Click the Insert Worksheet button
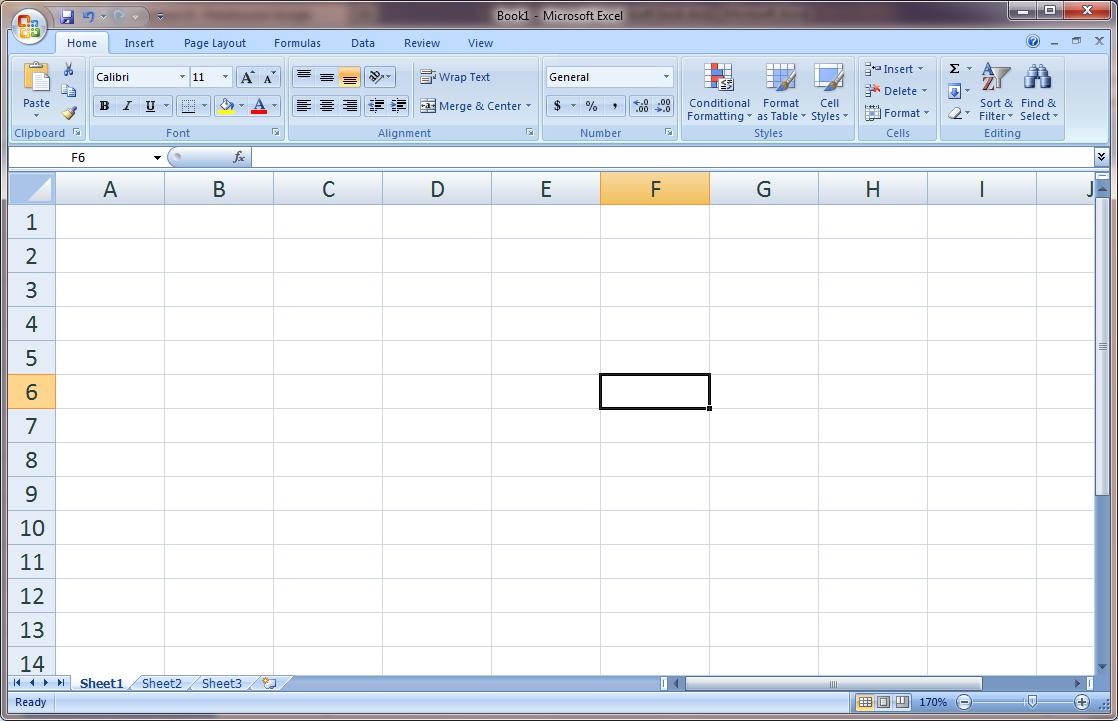The height and width of the screenshot is (721, 1118). 268,683
